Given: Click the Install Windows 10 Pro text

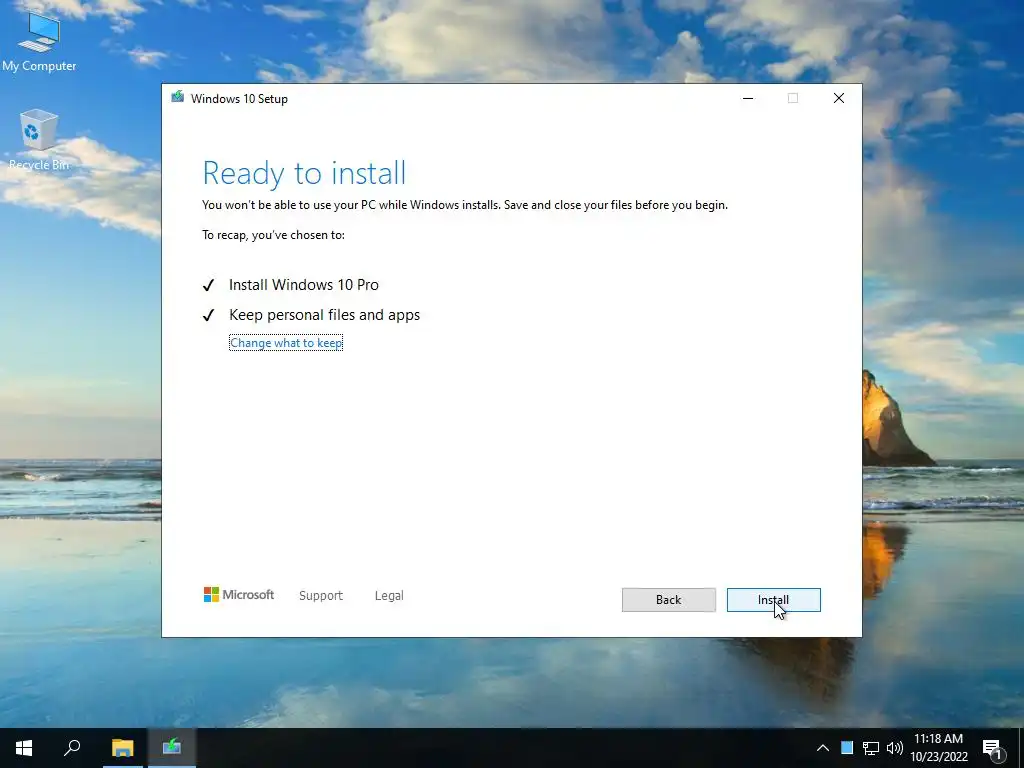Looking at the screenshot, I should (x=304, y=285).
